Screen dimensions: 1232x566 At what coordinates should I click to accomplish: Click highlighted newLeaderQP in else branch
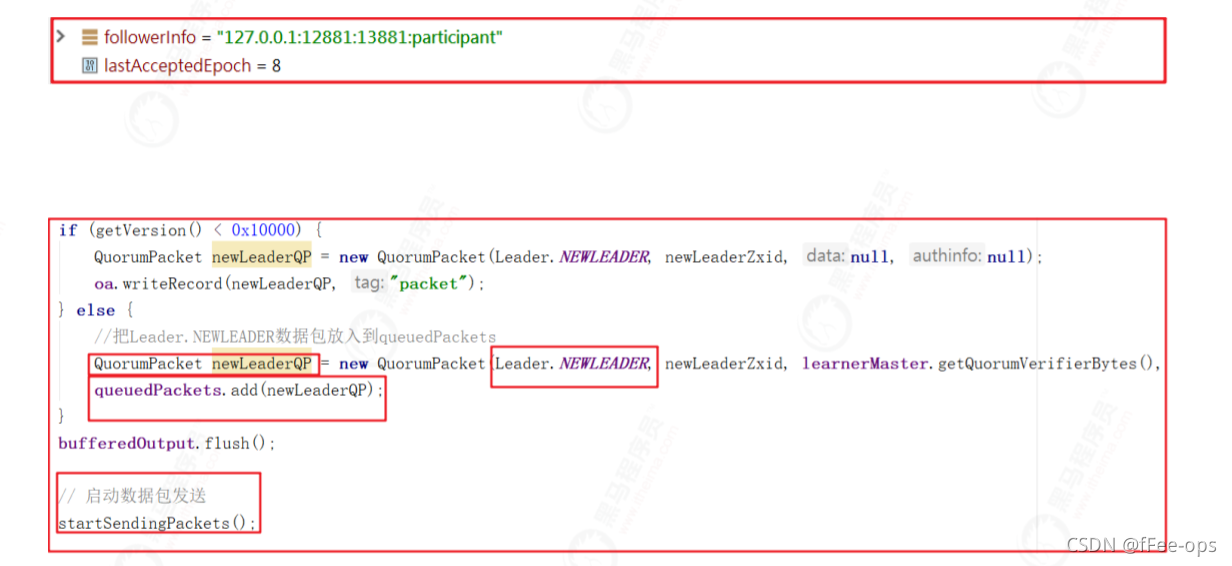tap(262, 364)
